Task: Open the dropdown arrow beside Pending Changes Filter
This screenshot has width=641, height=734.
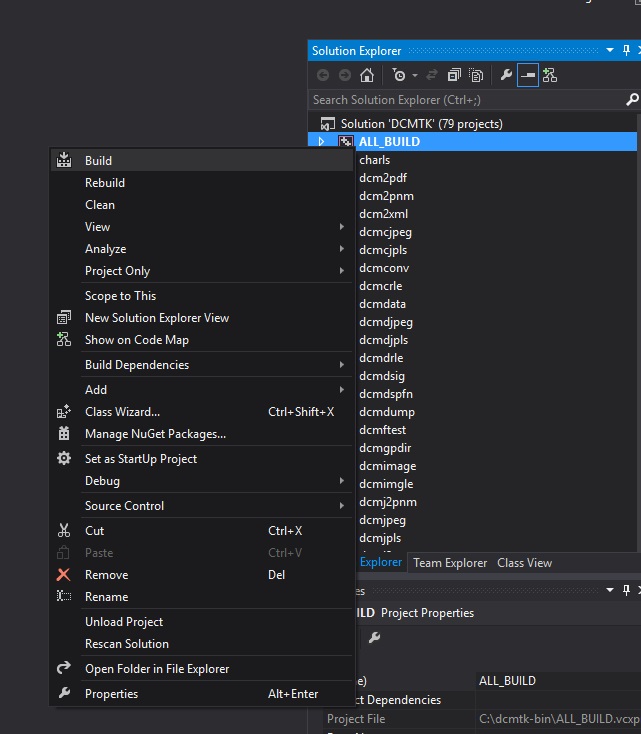Action: 415,75
